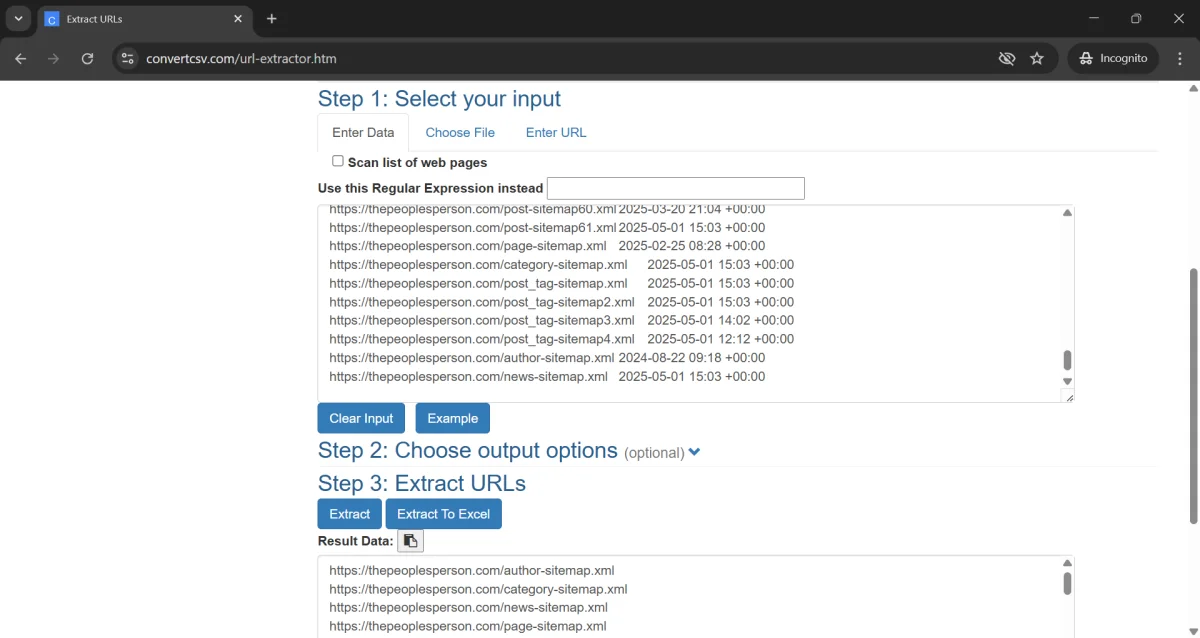Focus the Regular Expression input field
1200x638 pixels.
(675, 188)
